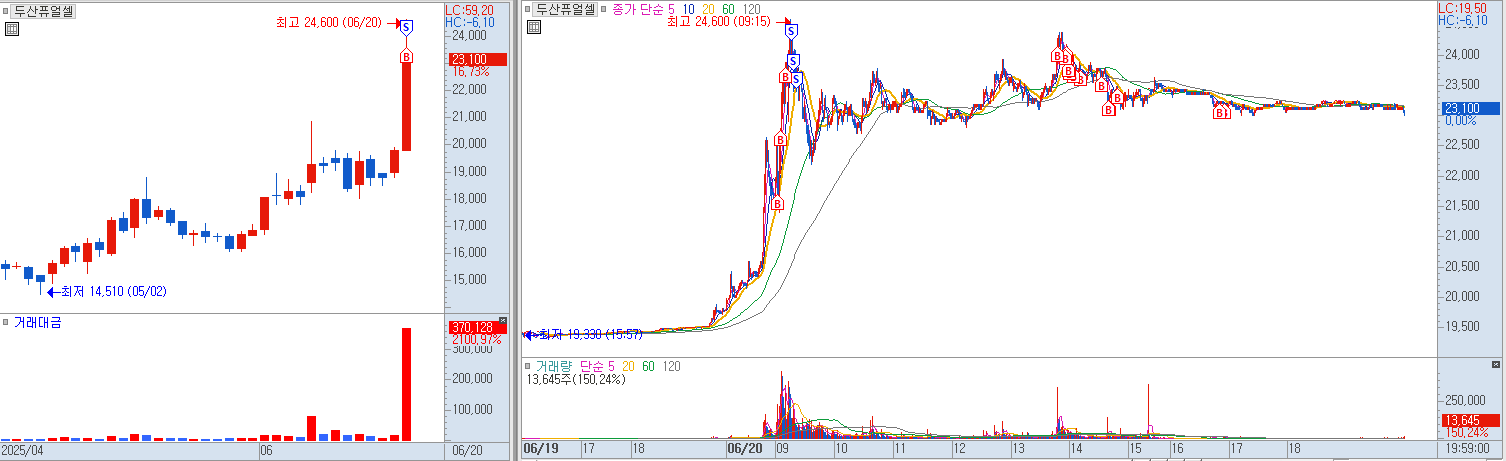Image resolution: width=1506 pixels, height=461 pixels.
Task: Click the red 13,645 volume tag
Action: (1470, 420)
